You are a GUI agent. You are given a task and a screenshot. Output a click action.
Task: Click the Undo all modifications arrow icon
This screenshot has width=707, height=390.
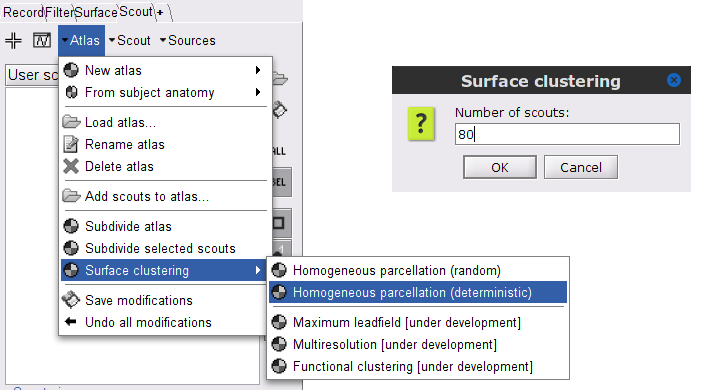(x=71, y=322)
